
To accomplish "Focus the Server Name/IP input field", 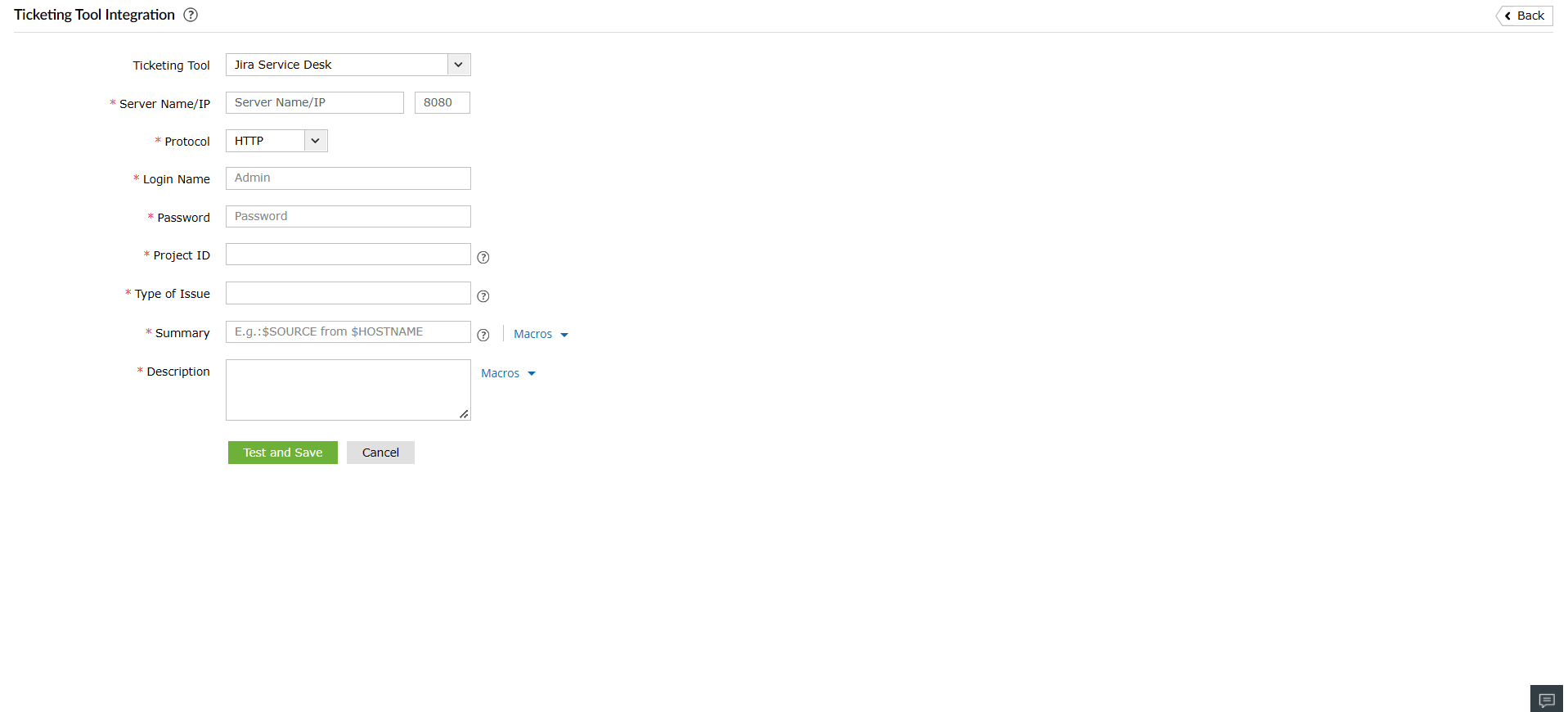I will [x=315, y=102].
